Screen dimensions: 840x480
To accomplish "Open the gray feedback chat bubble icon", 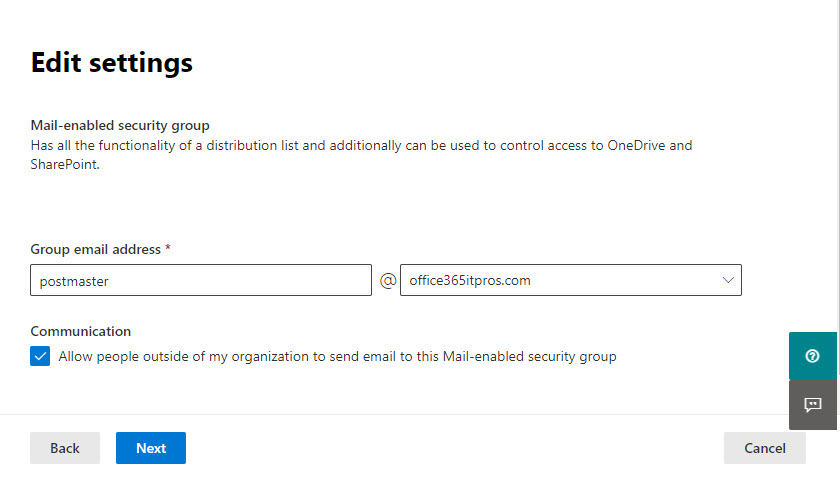I will (813, 405).
